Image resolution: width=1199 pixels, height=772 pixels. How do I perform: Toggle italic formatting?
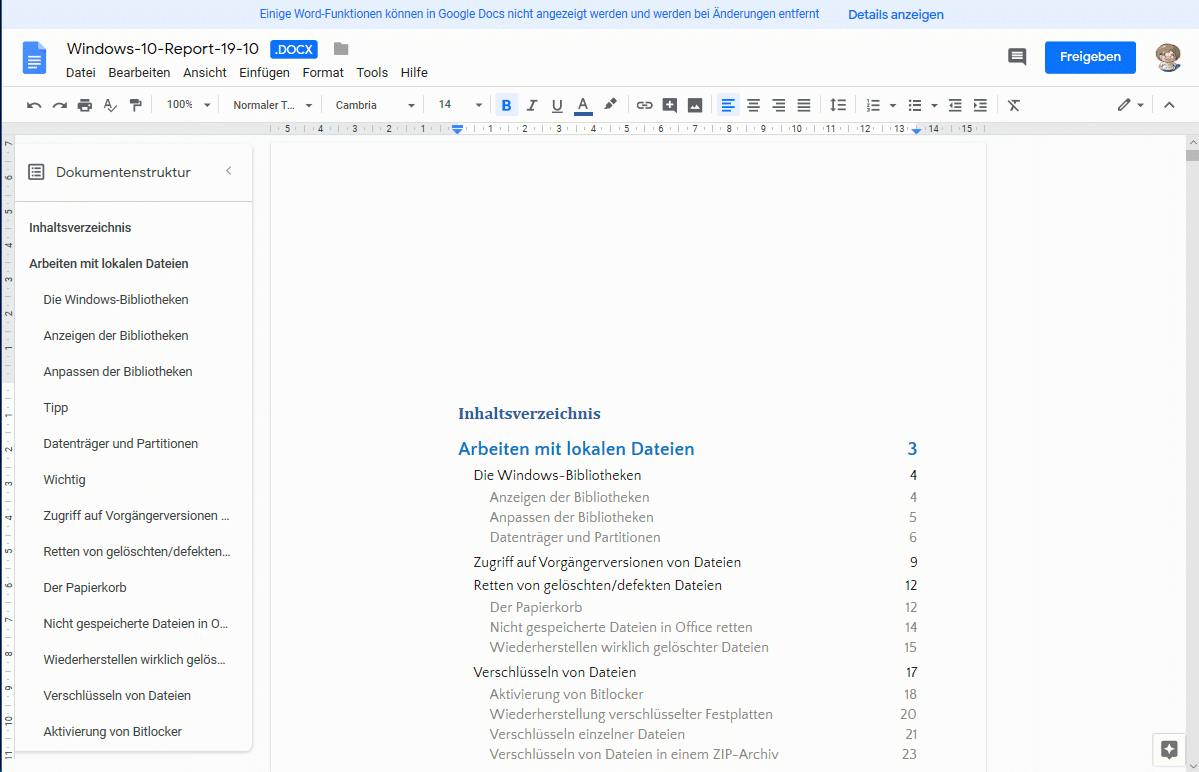(x=531, y=105)
